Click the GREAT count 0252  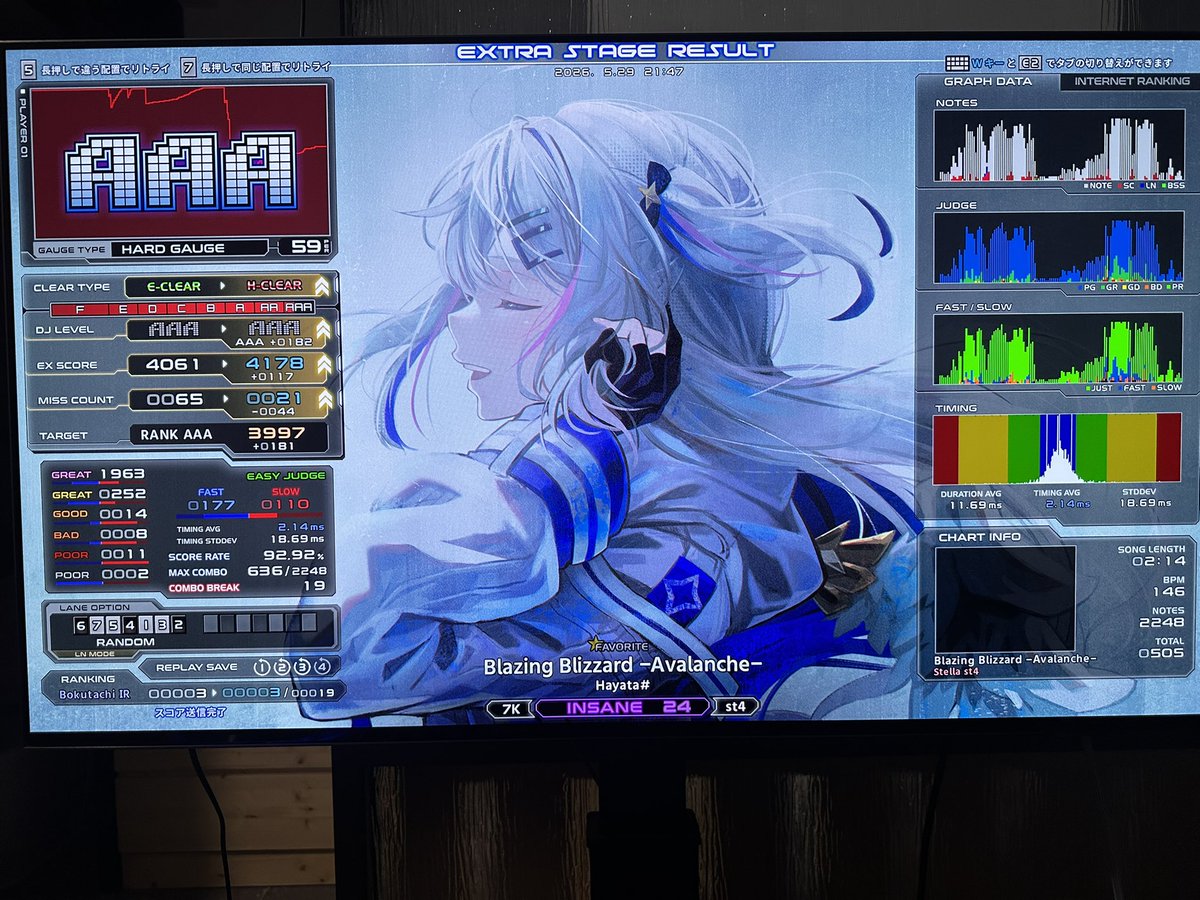[122, 494]
